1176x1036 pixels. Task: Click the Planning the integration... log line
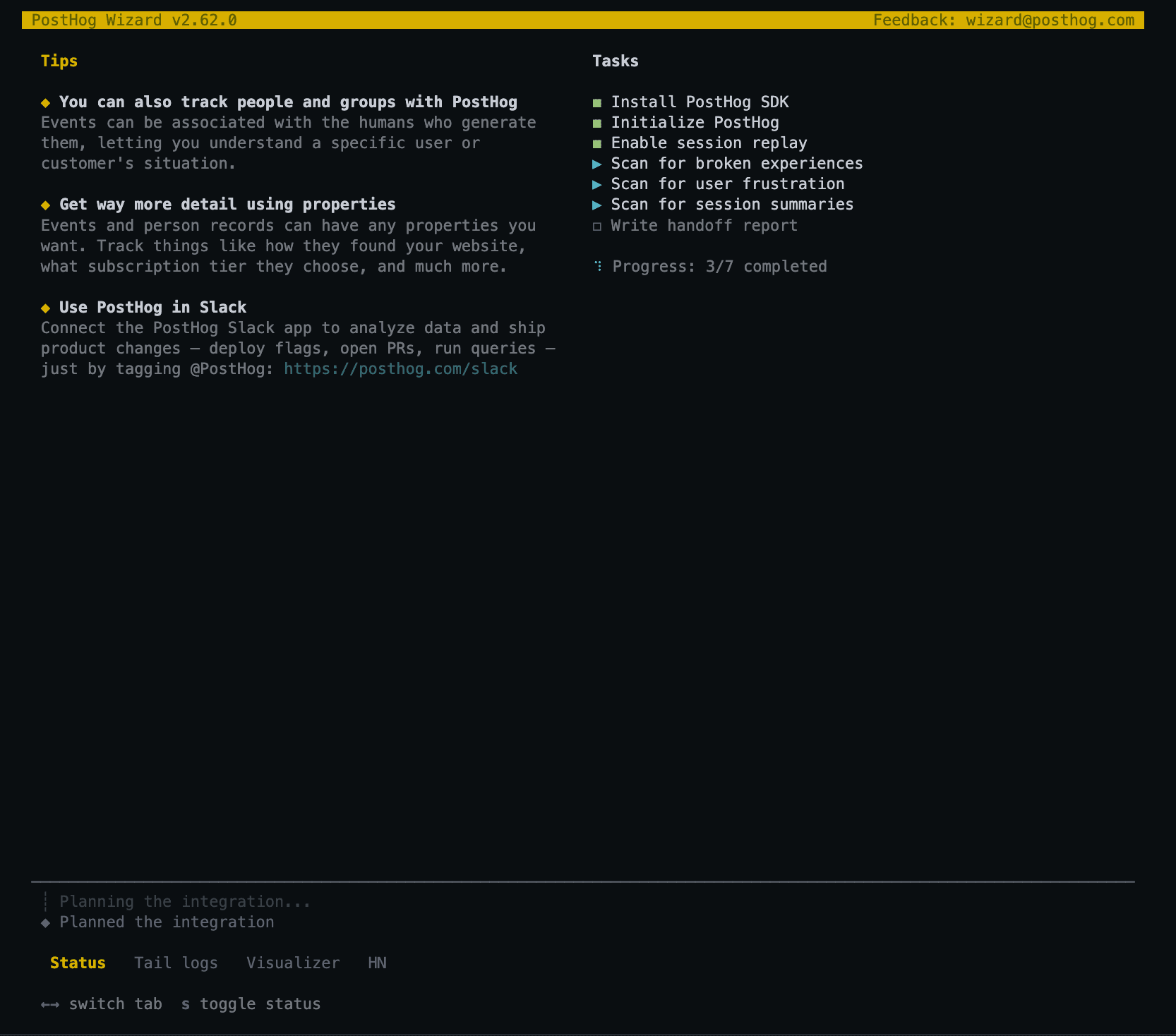coord(185,902)
